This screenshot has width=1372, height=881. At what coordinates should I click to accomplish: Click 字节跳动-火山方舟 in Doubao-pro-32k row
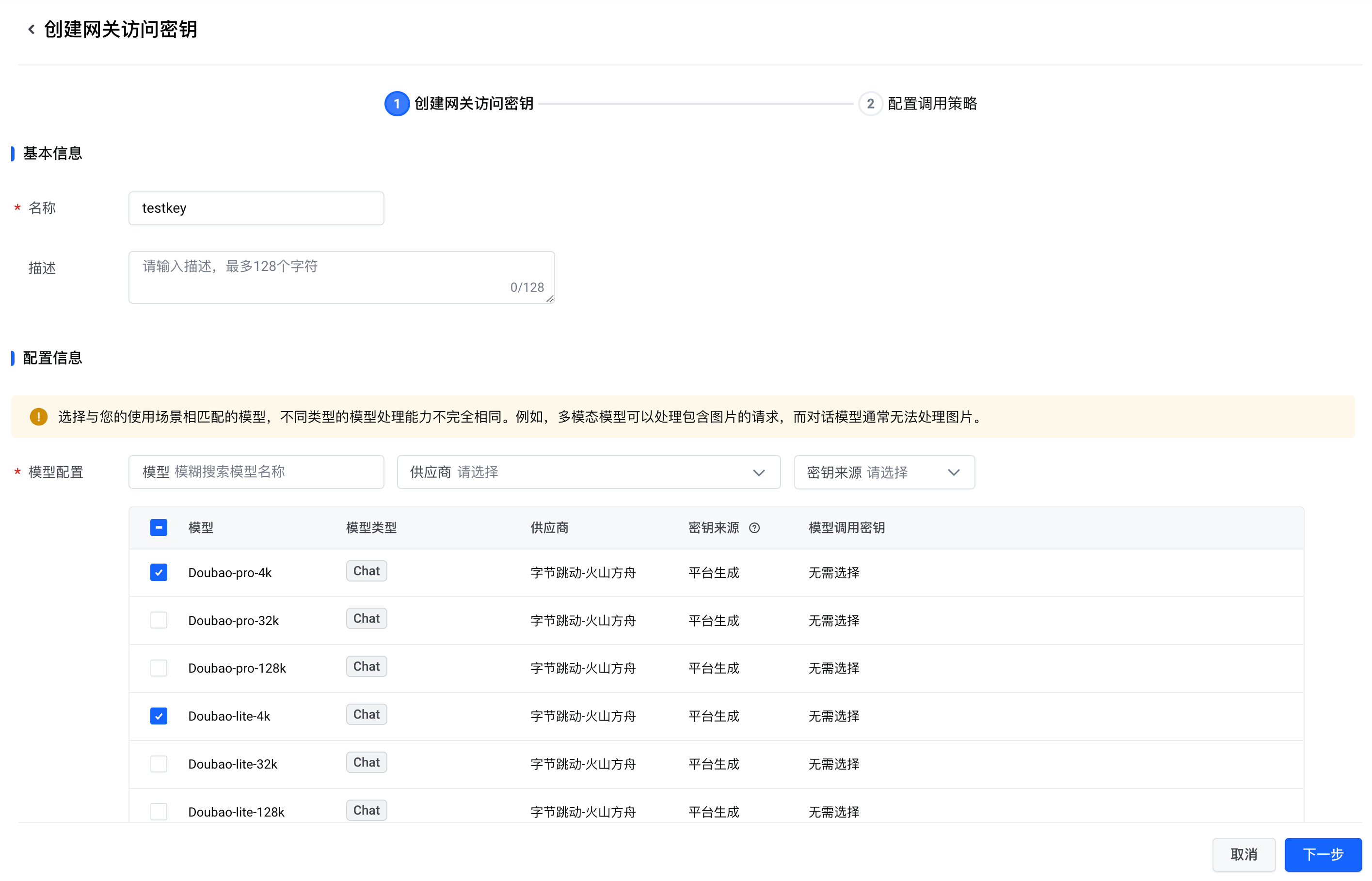coord(582,621)
